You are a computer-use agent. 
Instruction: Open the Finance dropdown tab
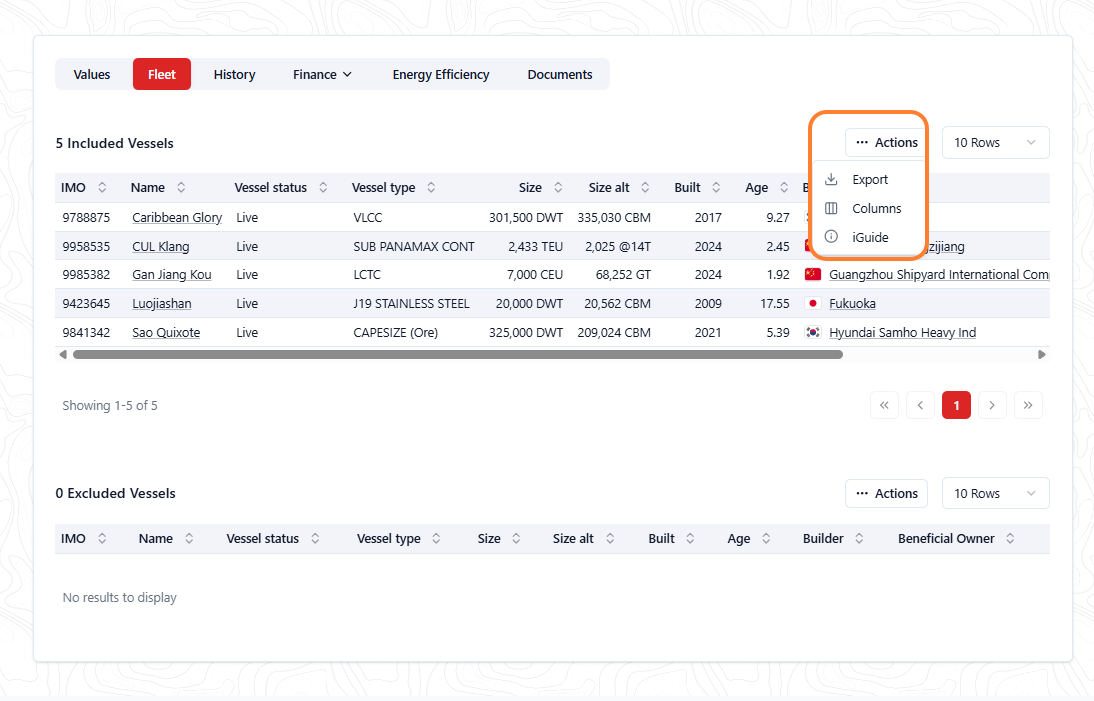coord(322,75)
